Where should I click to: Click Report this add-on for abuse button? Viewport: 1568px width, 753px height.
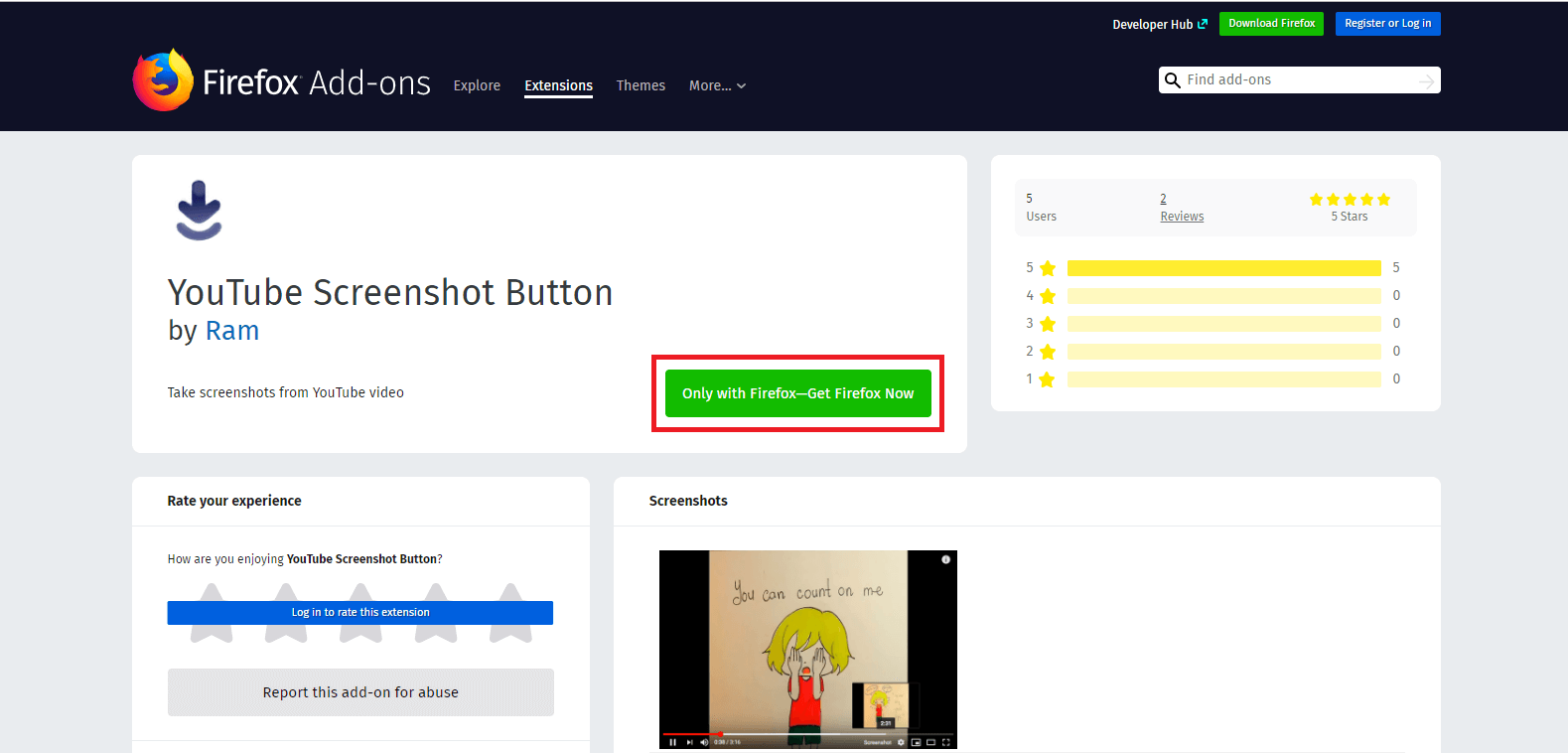(360, 692)
